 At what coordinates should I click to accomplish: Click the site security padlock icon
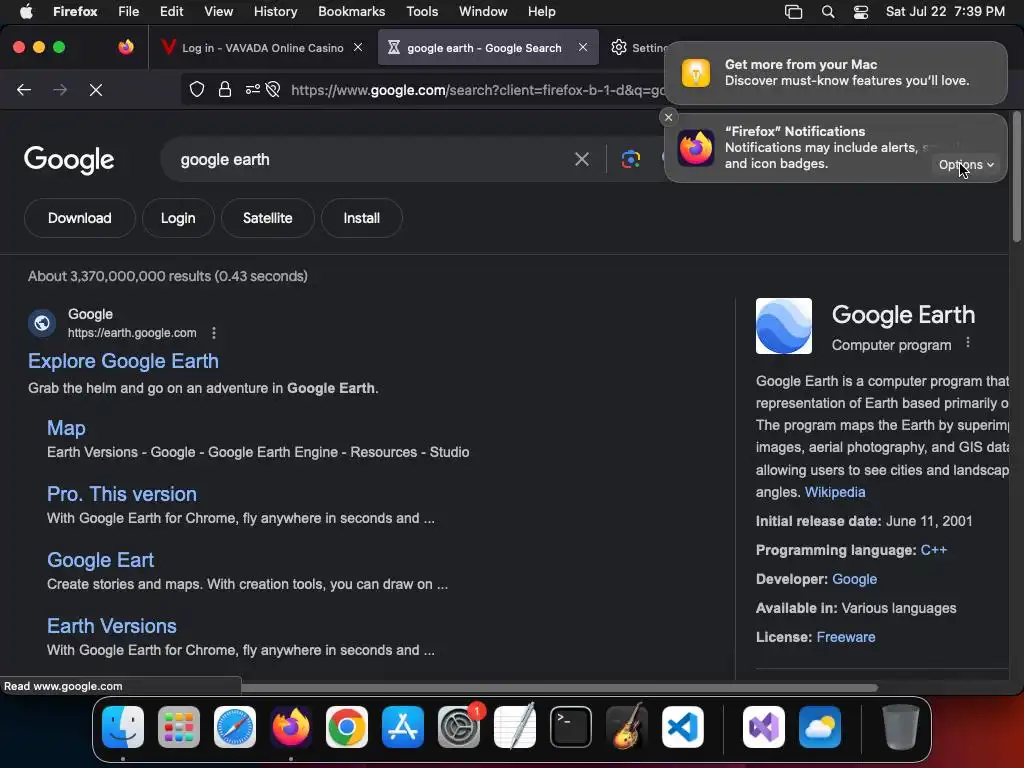pos(225,89)
